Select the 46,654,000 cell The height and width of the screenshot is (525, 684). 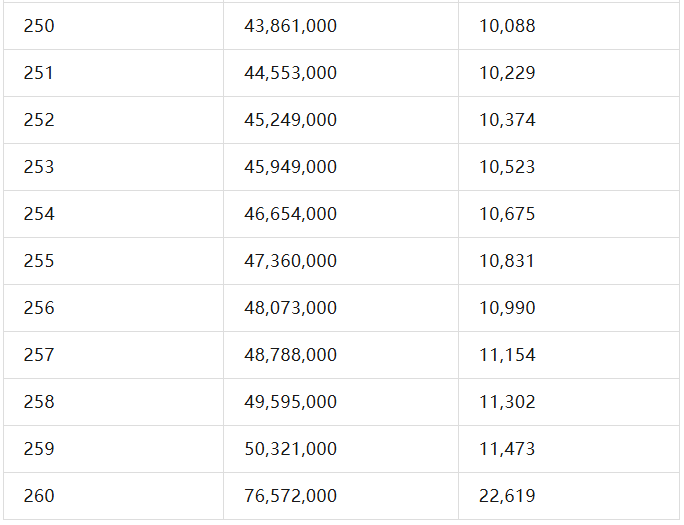click(x=290, y=214)
